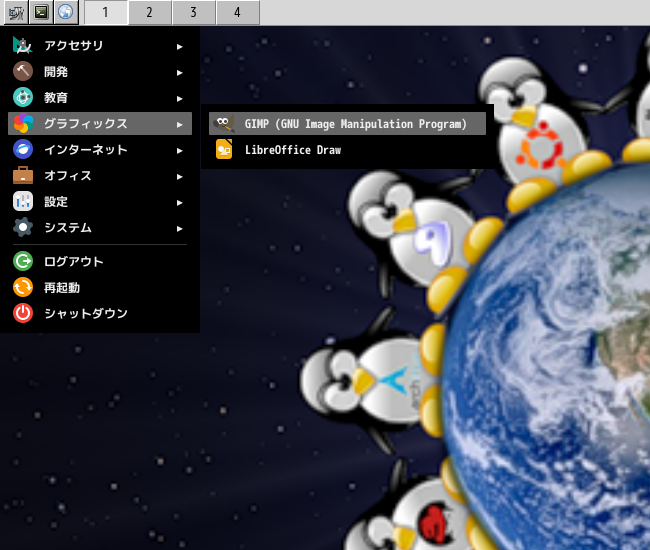Click the グラフィックス colorful icon

pyautogui.click(x=23, y=124)
